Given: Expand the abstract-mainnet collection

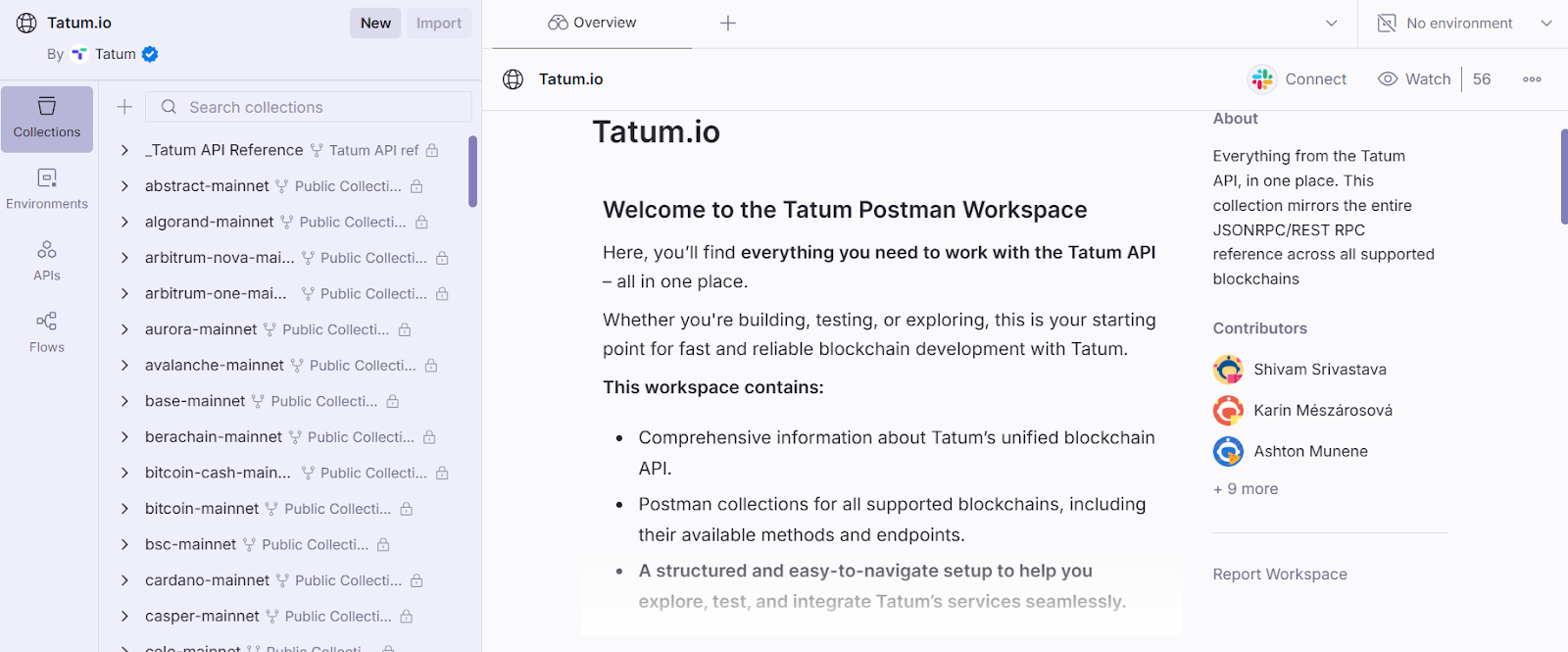Looking at the screenshot, I should pyautogui.click(x=124, y=186).
